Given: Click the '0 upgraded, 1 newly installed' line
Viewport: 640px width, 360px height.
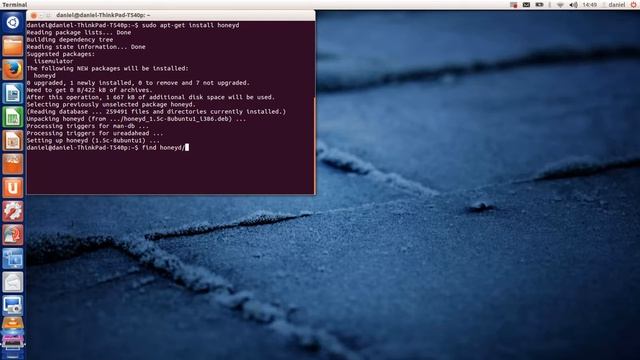Looking at the screenshot, I should (138, 83).
